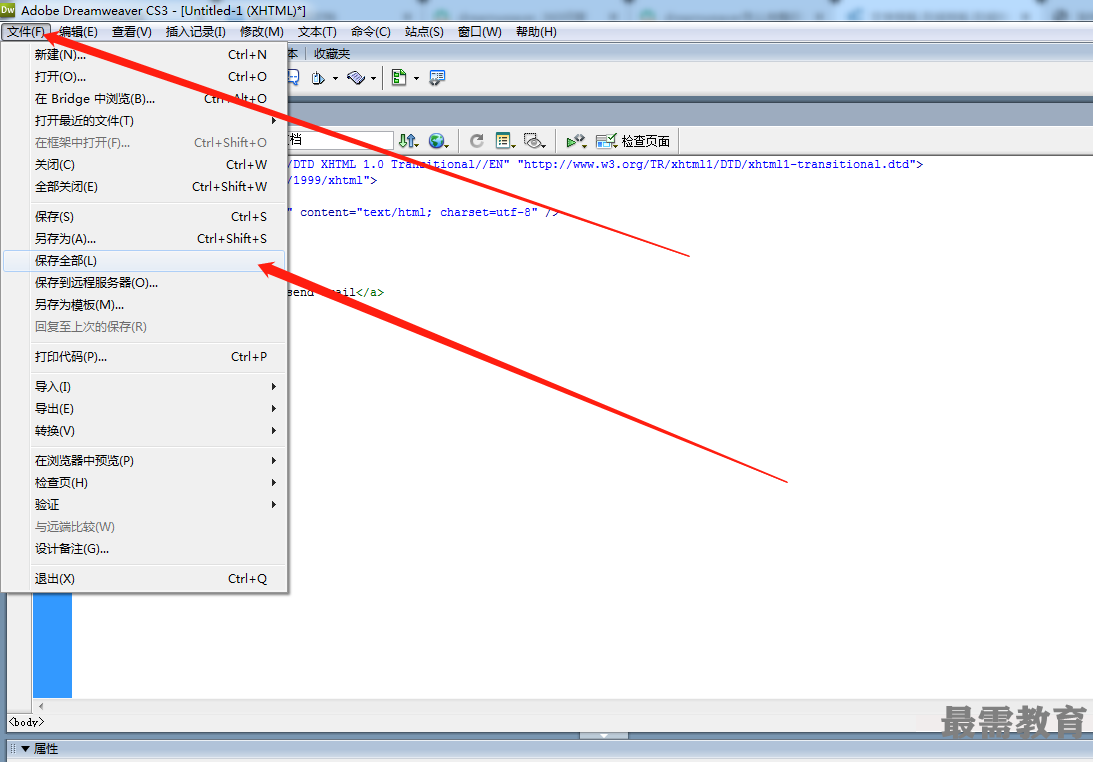Open the 查看(V) menu
Screen dimensions: 1093x762
pos(132,32)
